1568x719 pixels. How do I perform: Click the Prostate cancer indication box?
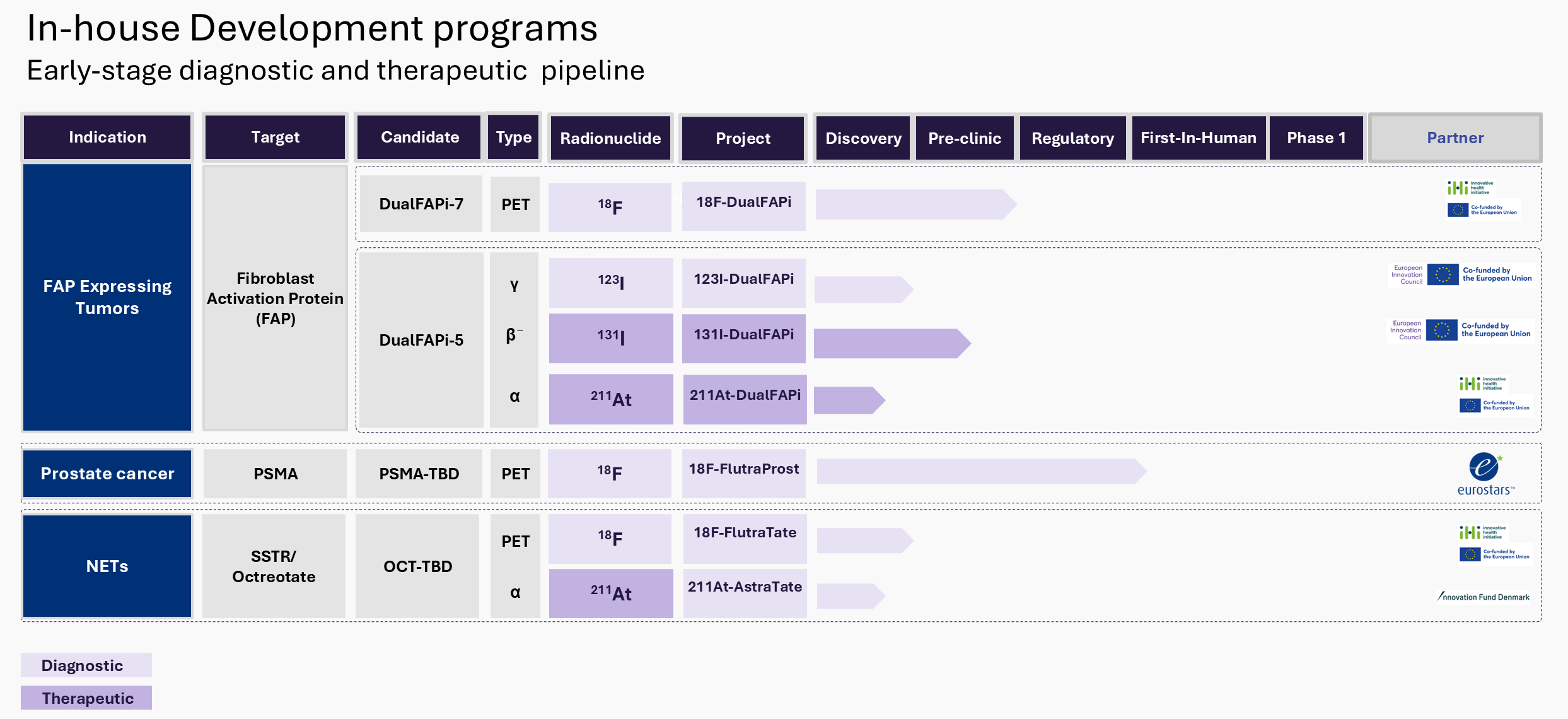pos(107,474)
